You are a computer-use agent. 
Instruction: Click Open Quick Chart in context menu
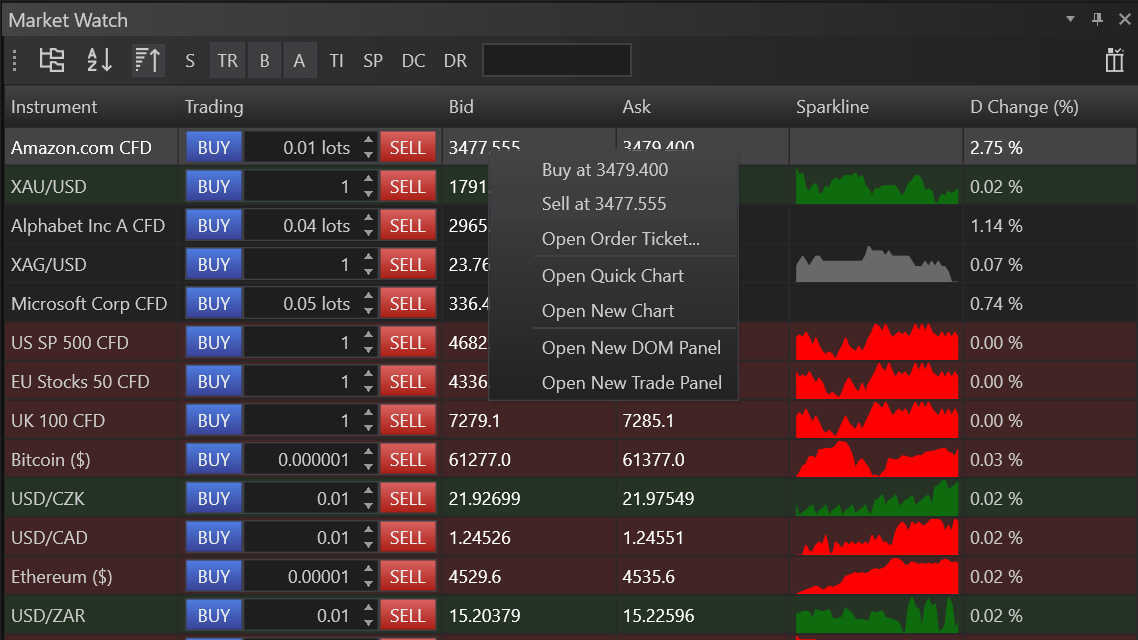(612, 276)
